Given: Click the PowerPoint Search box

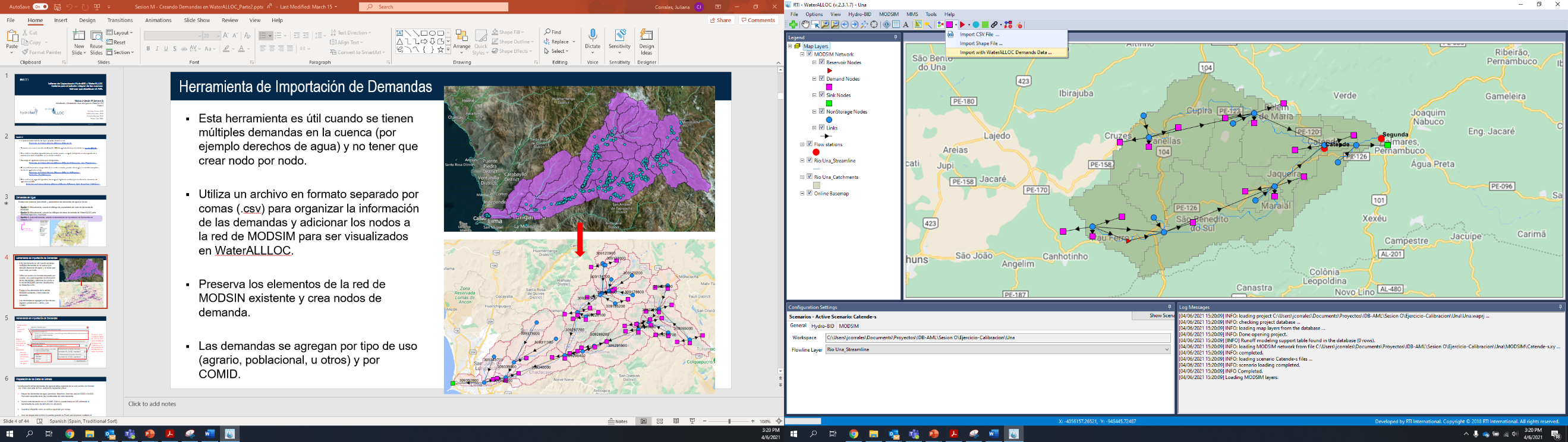Looking at the screenshot, I should click(x=433, y=7).
